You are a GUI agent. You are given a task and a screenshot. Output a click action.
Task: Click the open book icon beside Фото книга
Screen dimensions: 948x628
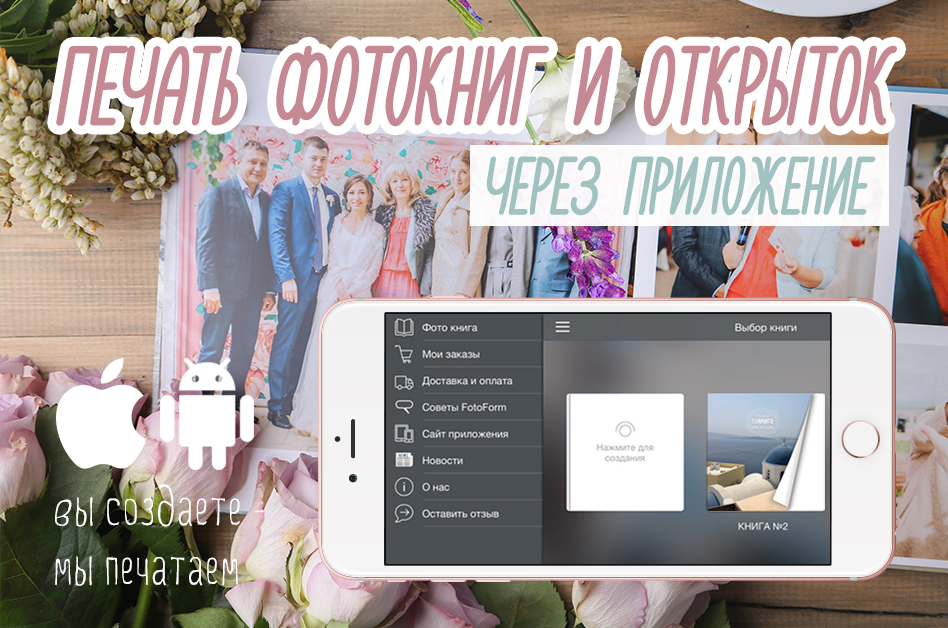(404, 327)
